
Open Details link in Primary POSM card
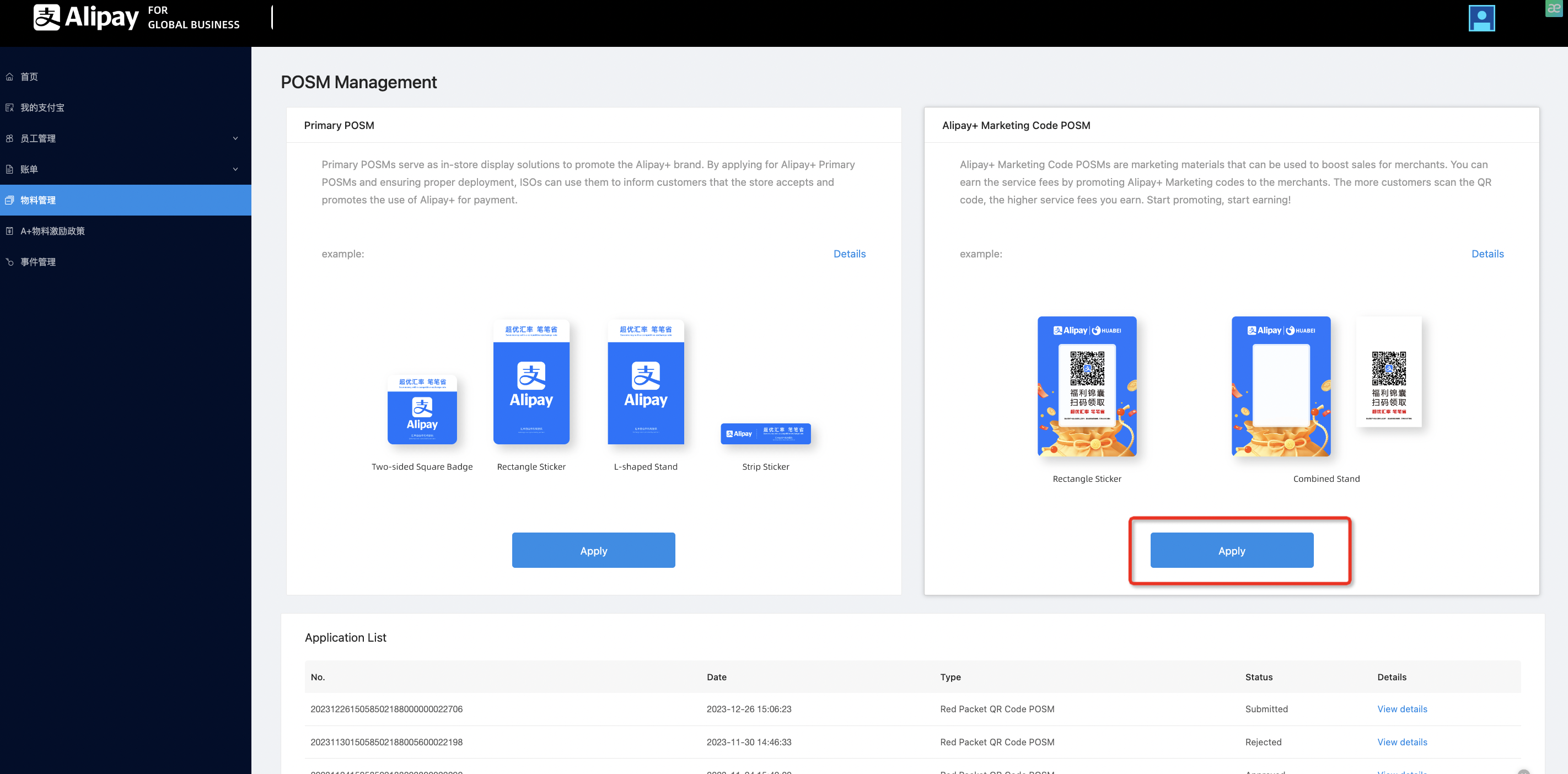click(x=849, y=254)
